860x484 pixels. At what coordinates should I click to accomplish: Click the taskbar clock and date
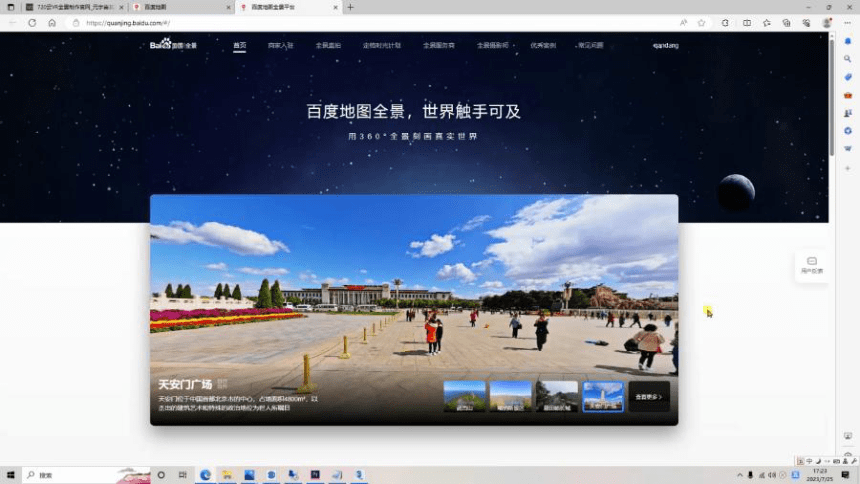tap(819, 475)
